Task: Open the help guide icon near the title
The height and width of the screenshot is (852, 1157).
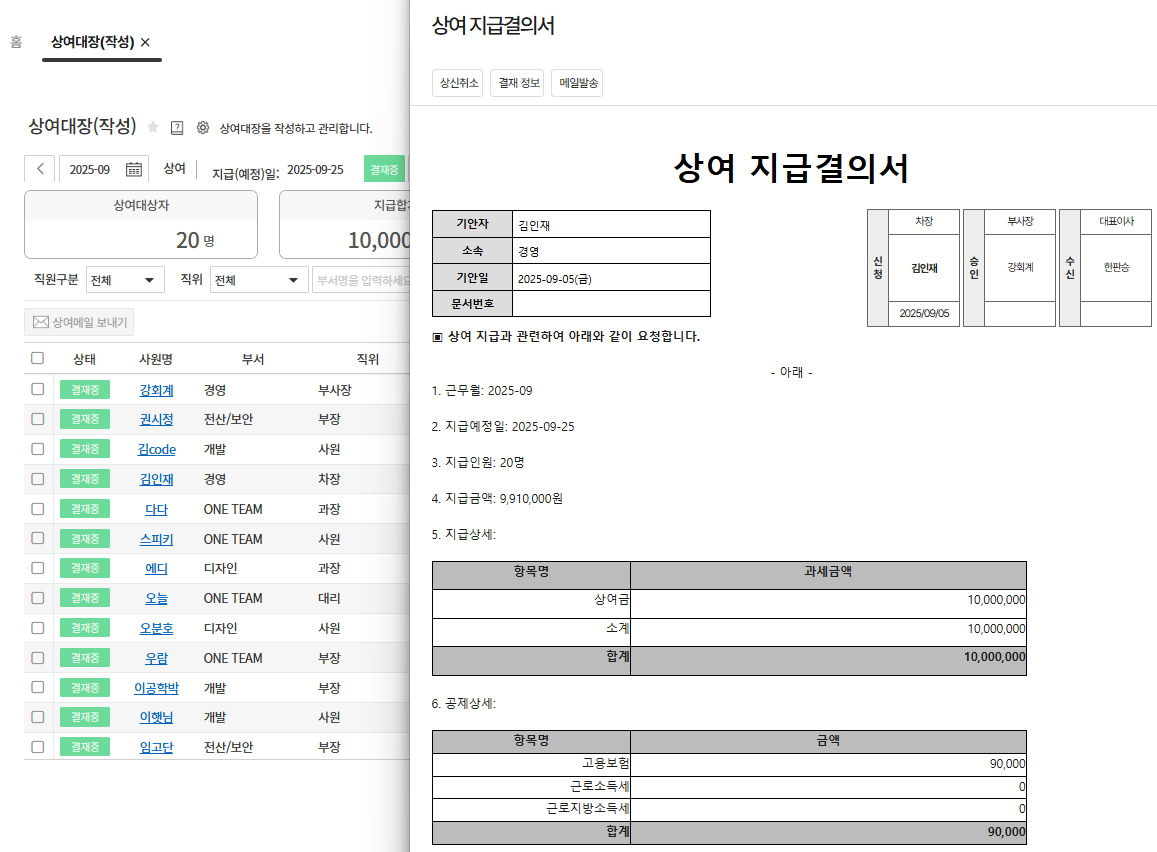Action: (x=177, y=127)
